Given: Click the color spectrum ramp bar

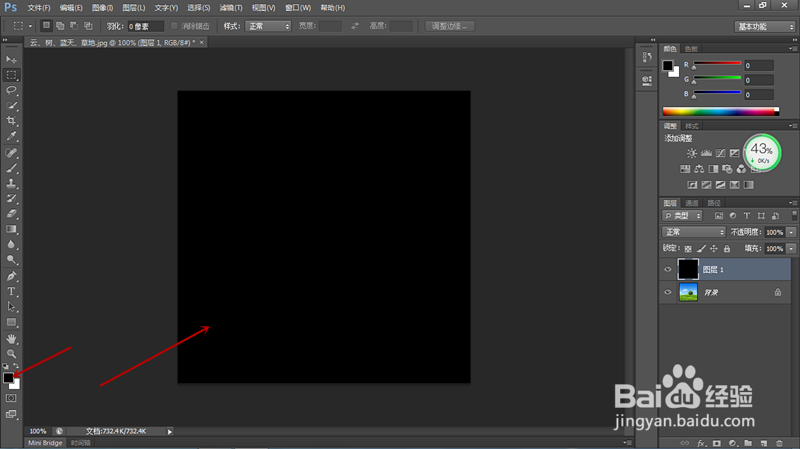Looking at the screenshot, I should pyautogui.click(x=720, y=111).
